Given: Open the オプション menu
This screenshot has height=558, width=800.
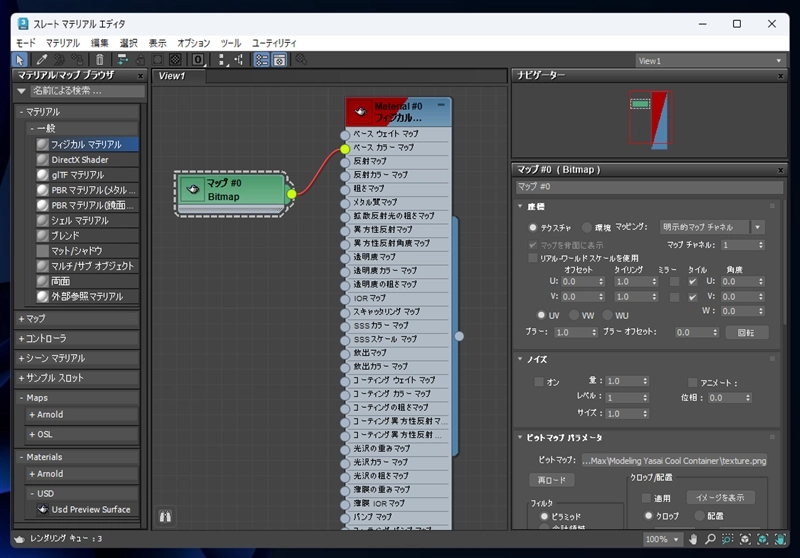Looking at the screenshot, I should coord(193,43).
